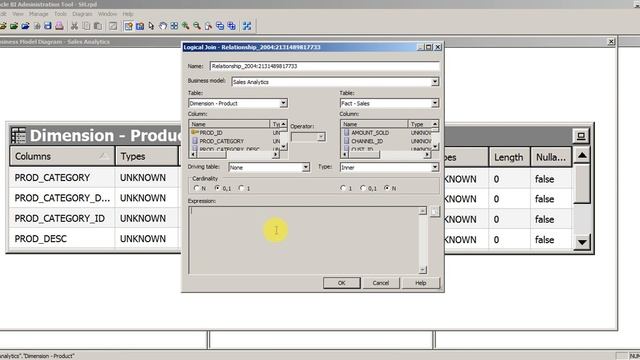Image resolution: width=640 pixels, height=360 pixels.
Task: Open the Diagram menu
Action: tap(82, 14)
